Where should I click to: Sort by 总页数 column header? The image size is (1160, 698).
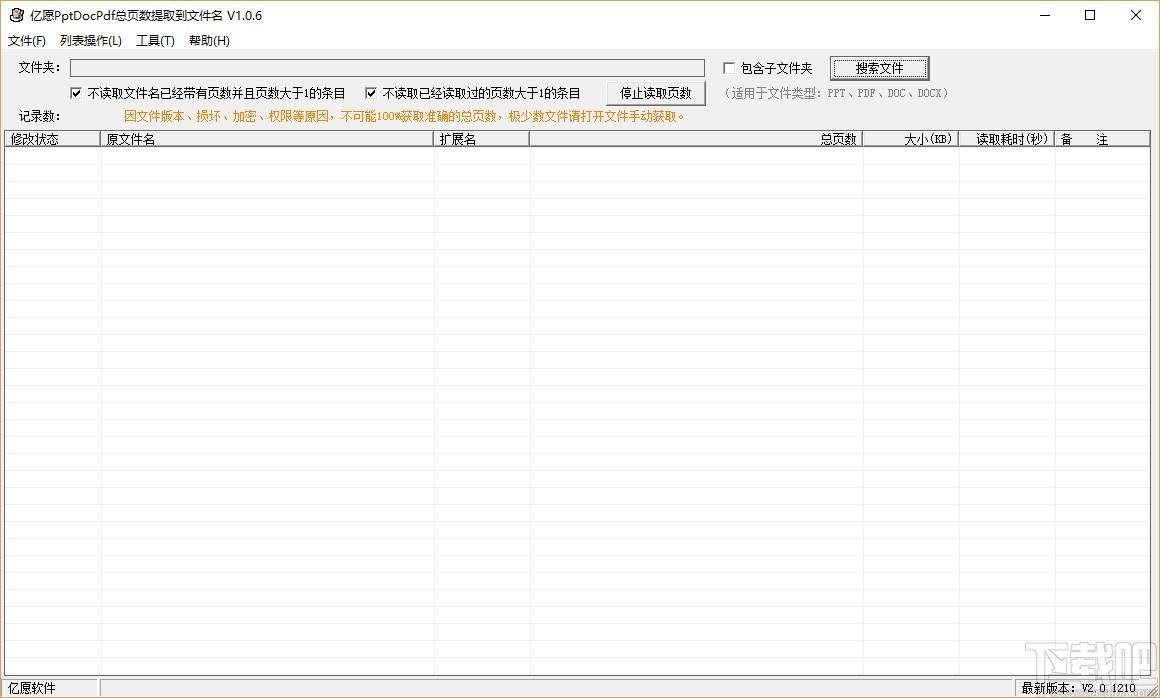click(696, 139)
